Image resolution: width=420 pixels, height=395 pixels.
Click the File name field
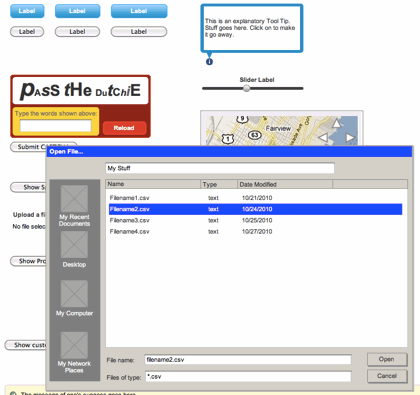(x=248, y=360)
